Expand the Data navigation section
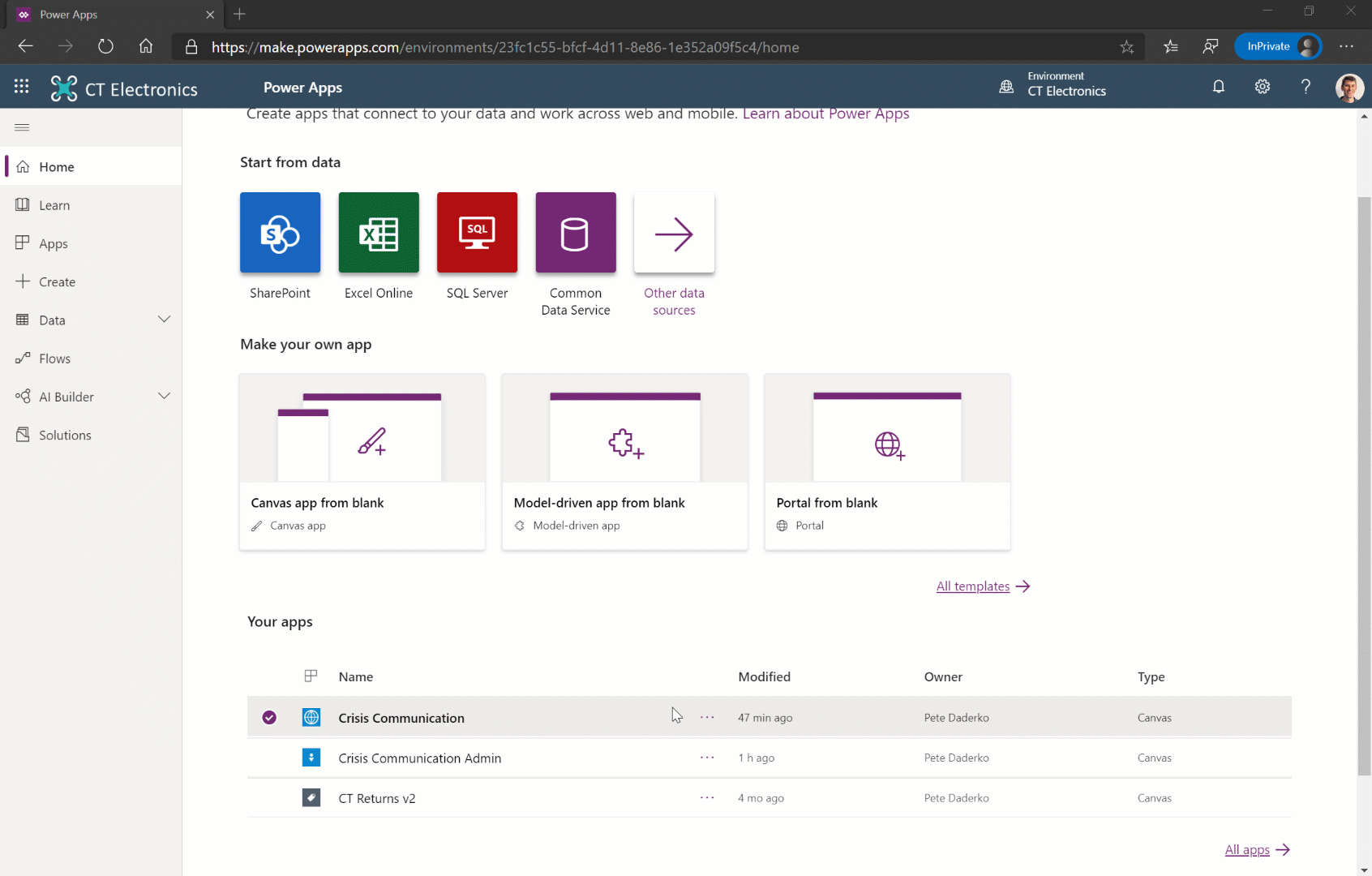Viewport: 1372px width, 876px height. point(164,320)
